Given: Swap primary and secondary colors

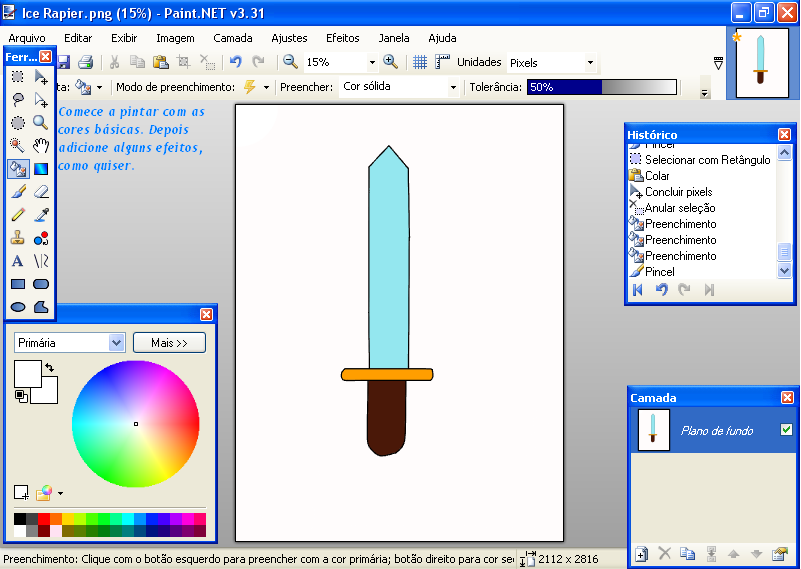Looking at the screenshot, I should coord(49,368).
